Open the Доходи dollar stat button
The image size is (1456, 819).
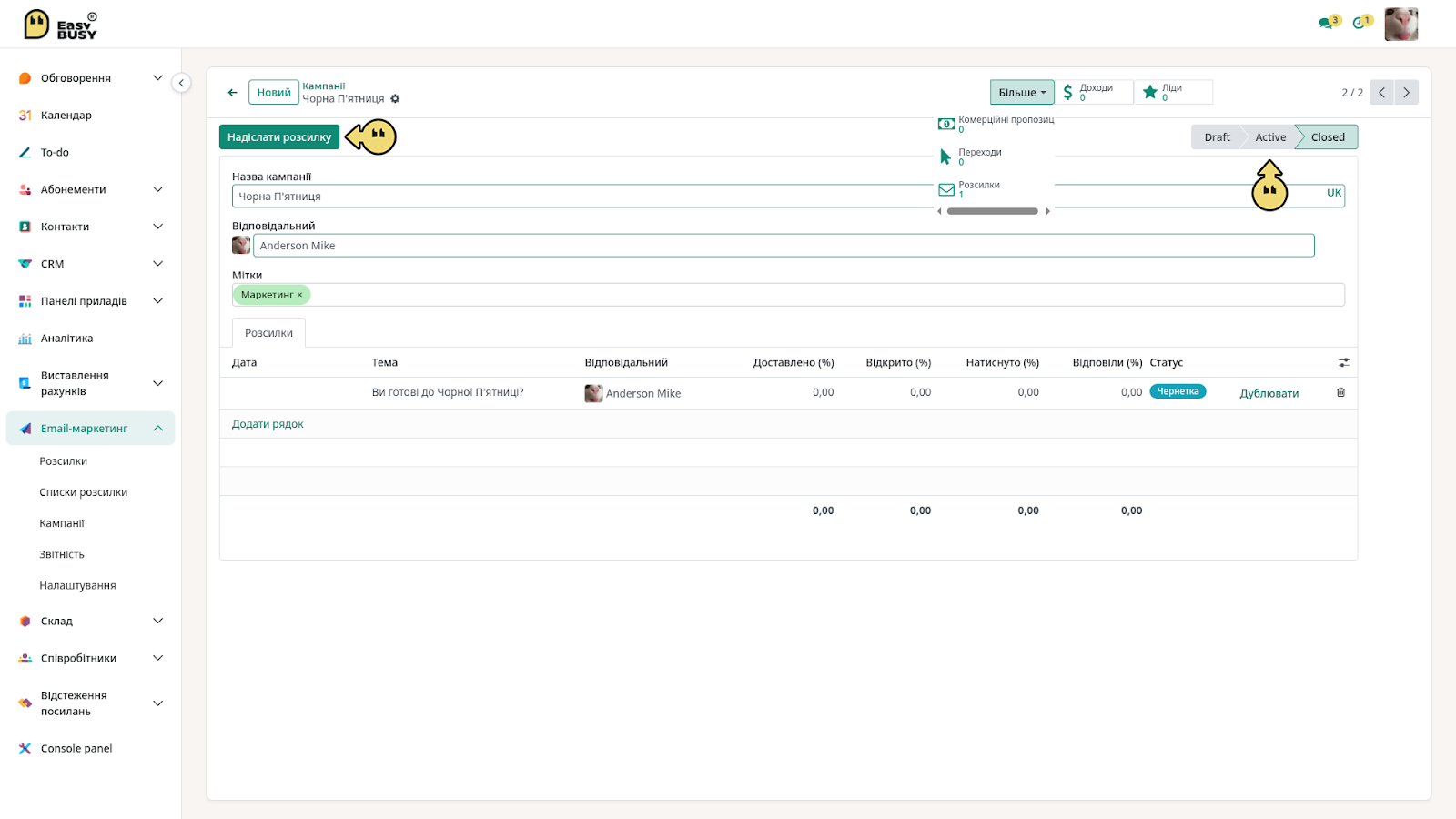[x=1095, y=92]
